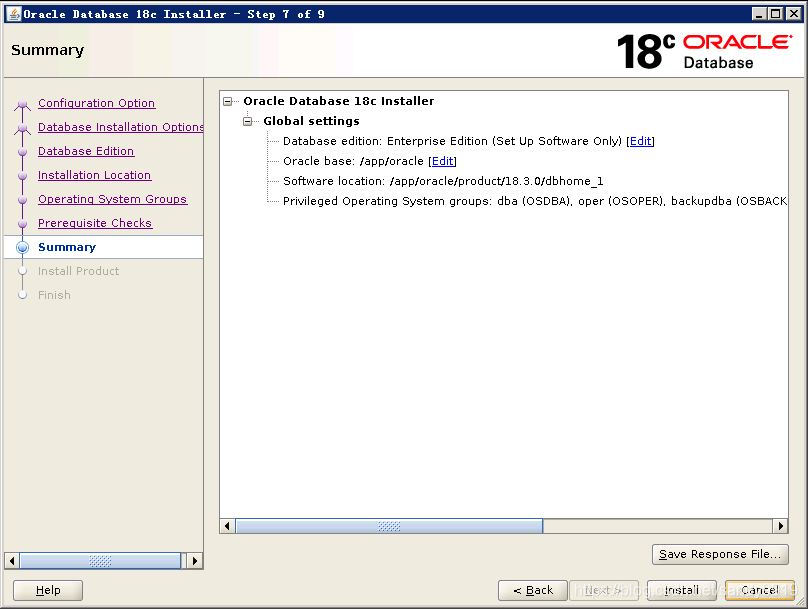
Task: Select the Privileged Operating System groups row
Action: (534, 201)
